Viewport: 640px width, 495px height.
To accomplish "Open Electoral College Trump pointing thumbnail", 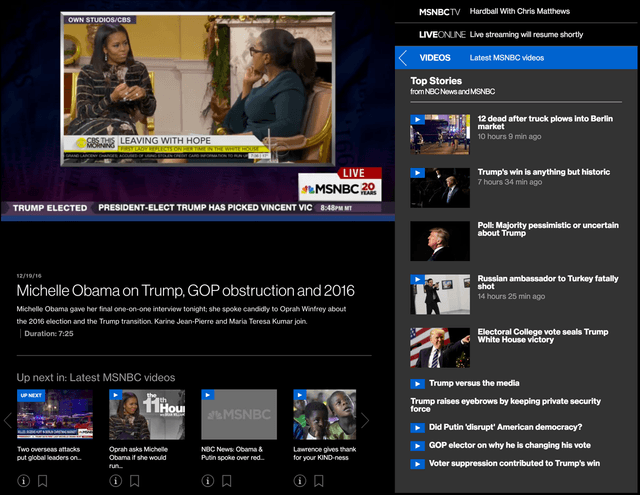I will pos(440,348).
